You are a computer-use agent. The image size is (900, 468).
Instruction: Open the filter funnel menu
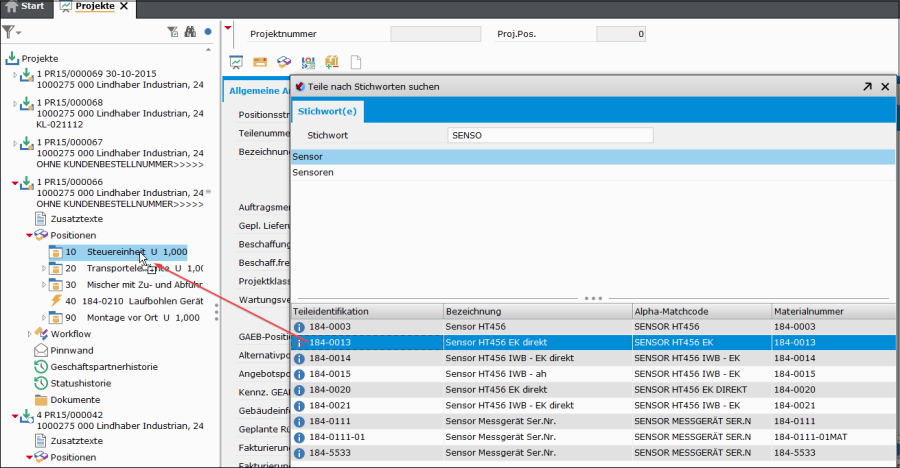[x=11, y=32]
